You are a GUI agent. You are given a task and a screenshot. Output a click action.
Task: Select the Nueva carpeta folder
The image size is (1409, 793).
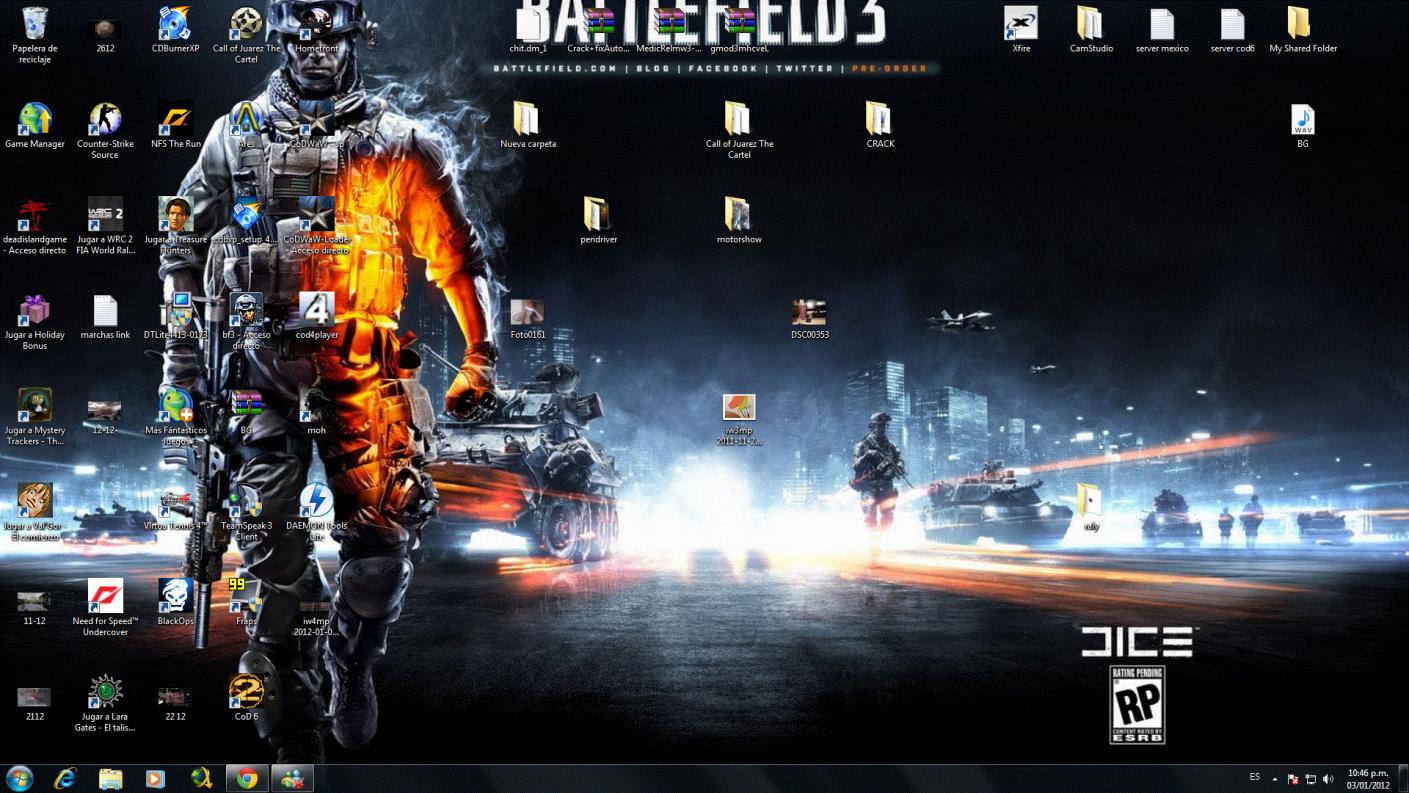click(x=528, y=119)
